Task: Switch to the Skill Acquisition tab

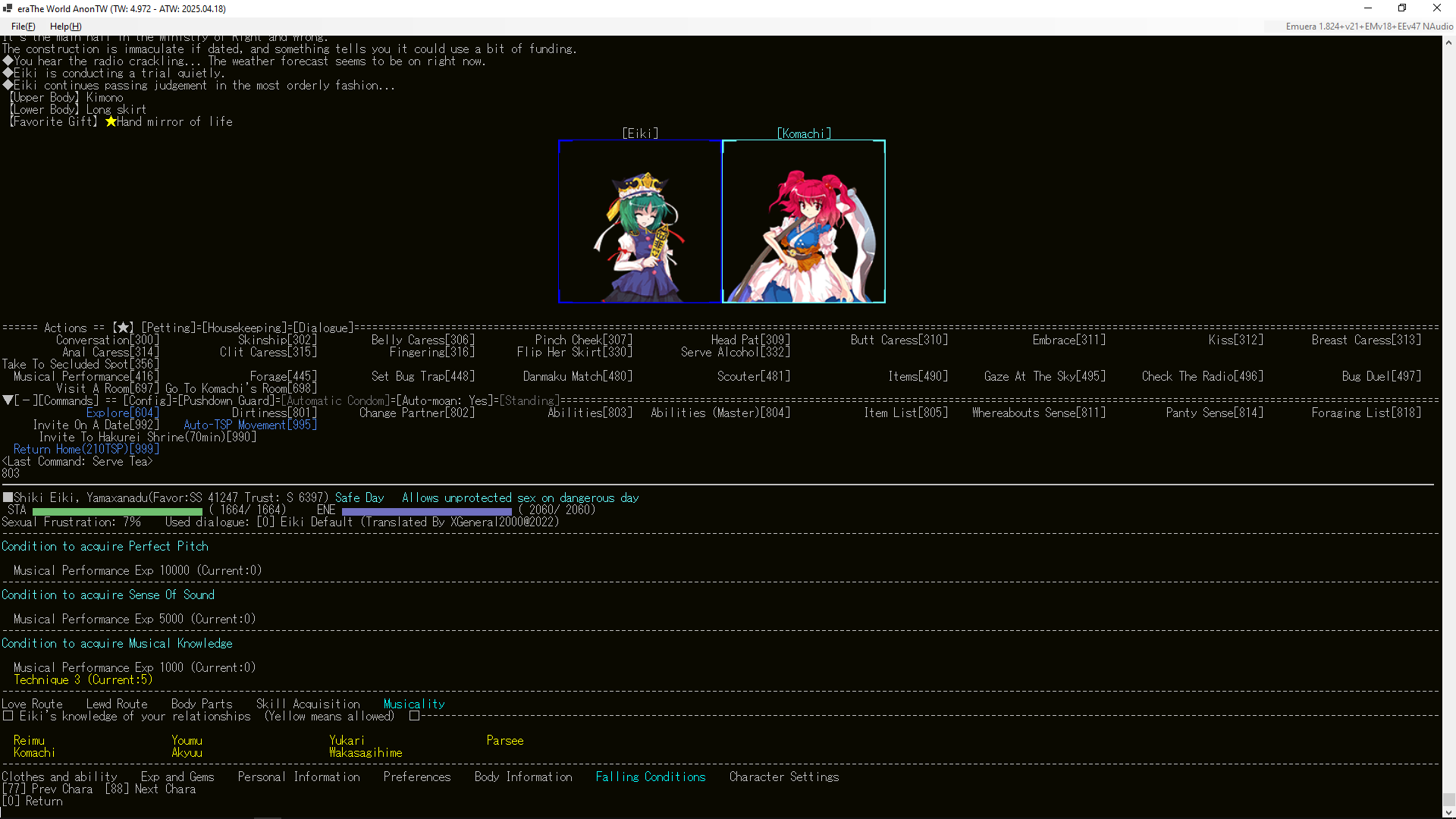Action: click(308, 704)
